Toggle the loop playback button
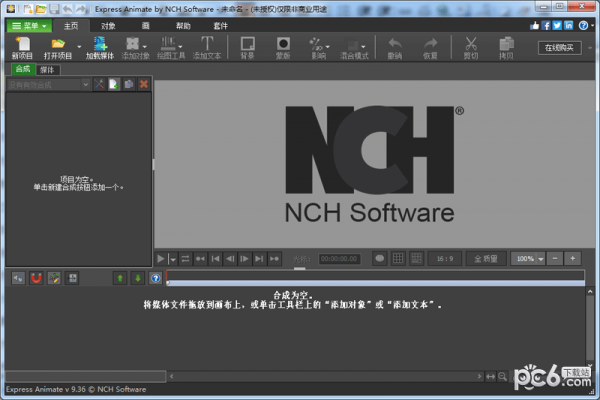The image size is (600, 400). 185,259
